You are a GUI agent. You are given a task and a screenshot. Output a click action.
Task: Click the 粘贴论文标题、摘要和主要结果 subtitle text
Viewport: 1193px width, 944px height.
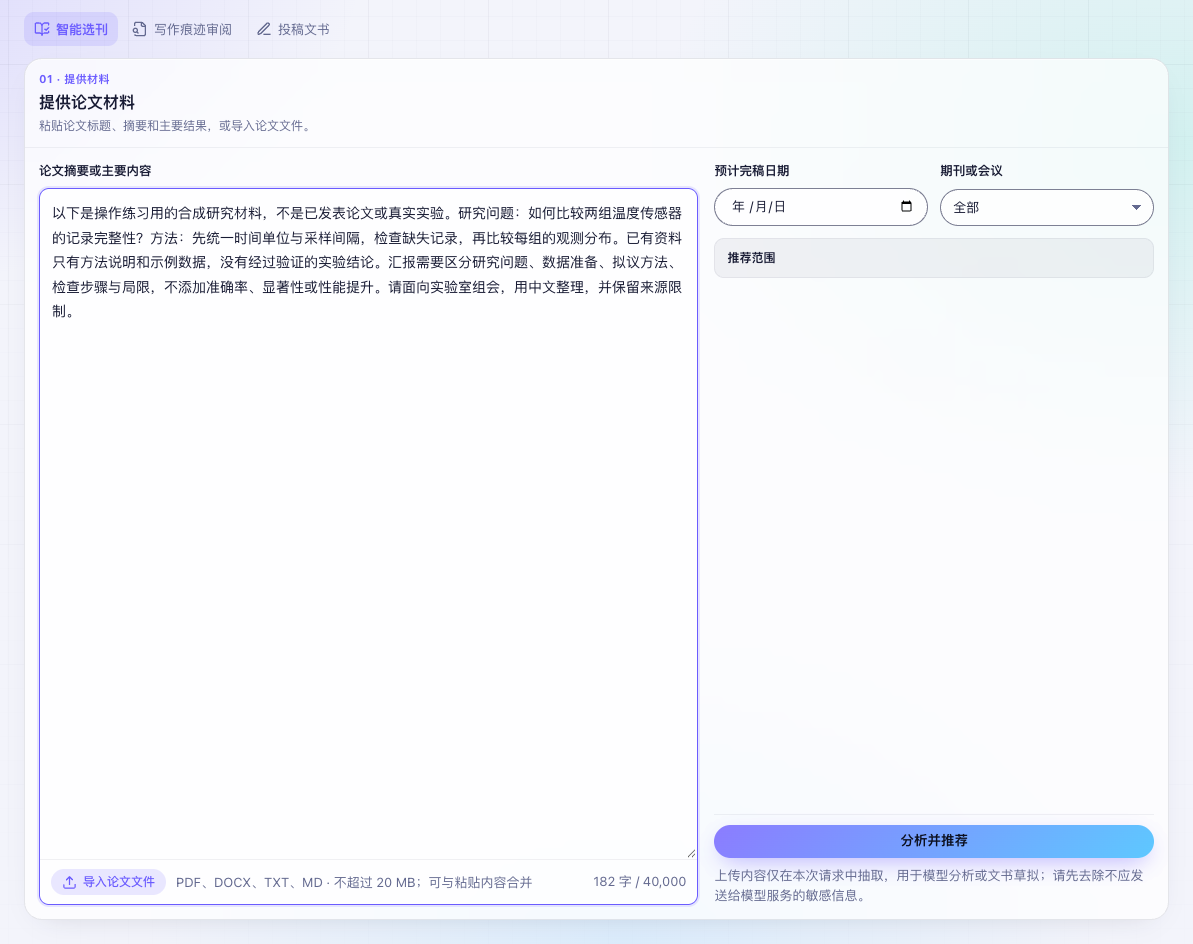[x=176, y=126]
